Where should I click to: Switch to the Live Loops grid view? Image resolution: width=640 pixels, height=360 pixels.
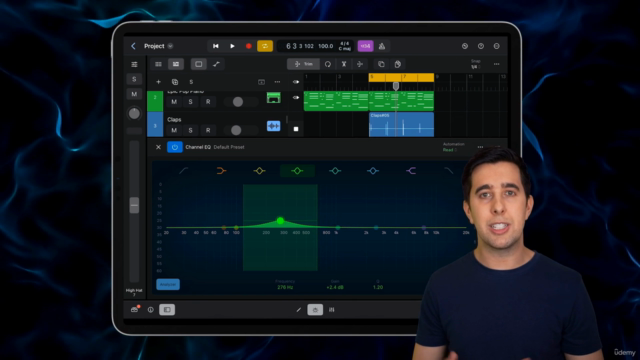click(158, 64)
